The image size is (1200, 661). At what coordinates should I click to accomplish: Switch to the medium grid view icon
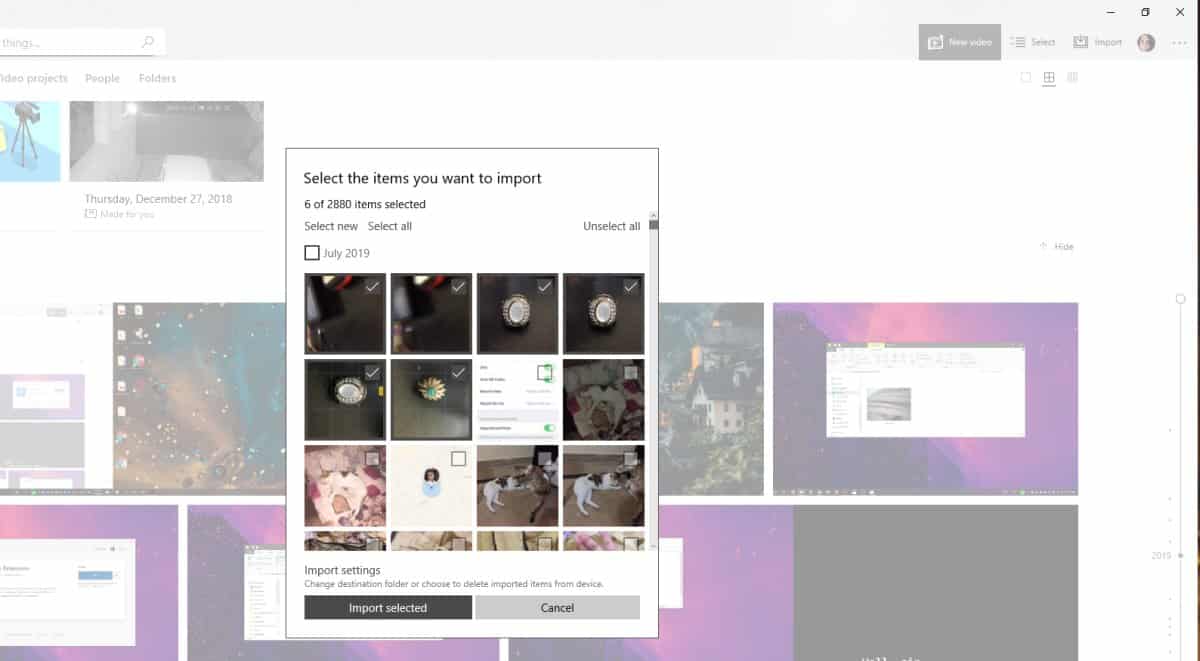[x=1049, y=77]
